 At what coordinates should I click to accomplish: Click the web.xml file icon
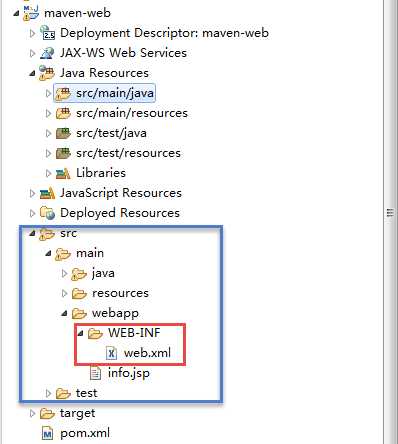[x=111, y=353]
